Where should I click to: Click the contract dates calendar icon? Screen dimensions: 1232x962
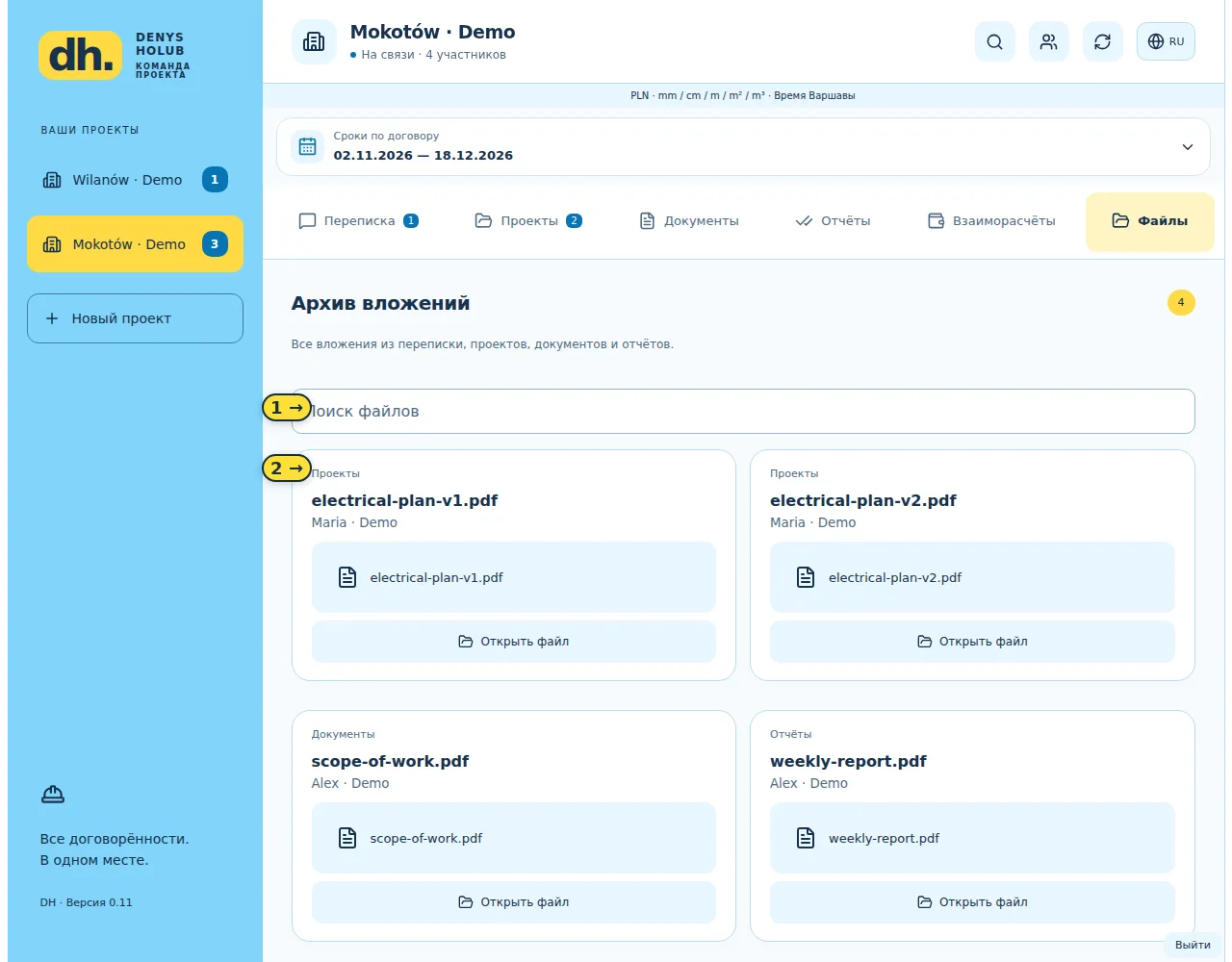point(307,146)
